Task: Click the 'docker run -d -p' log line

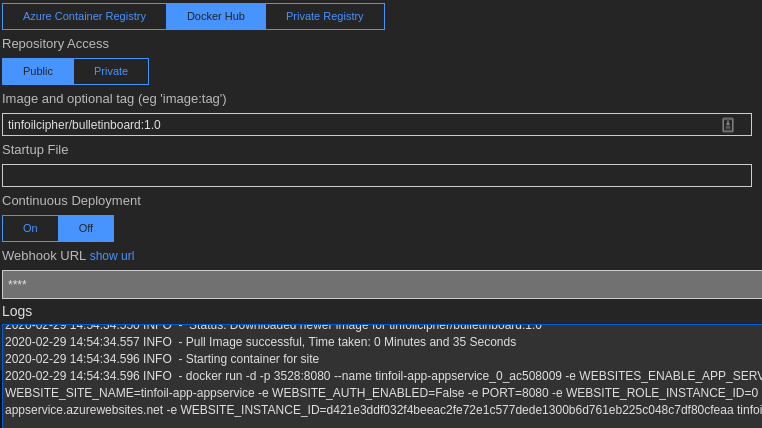Action: 380,376
